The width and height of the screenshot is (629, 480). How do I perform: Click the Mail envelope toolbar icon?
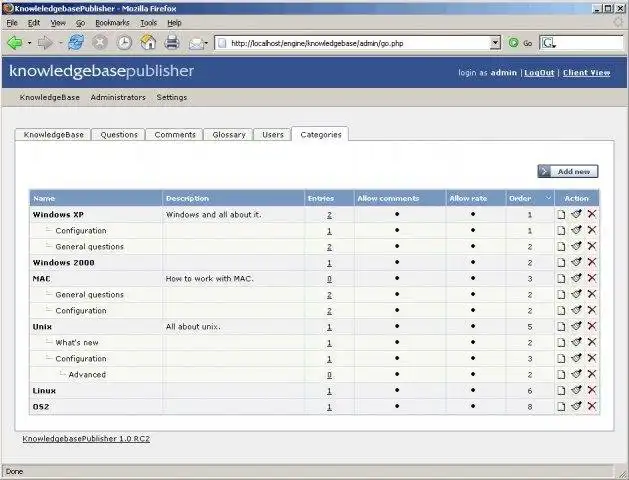195,43
